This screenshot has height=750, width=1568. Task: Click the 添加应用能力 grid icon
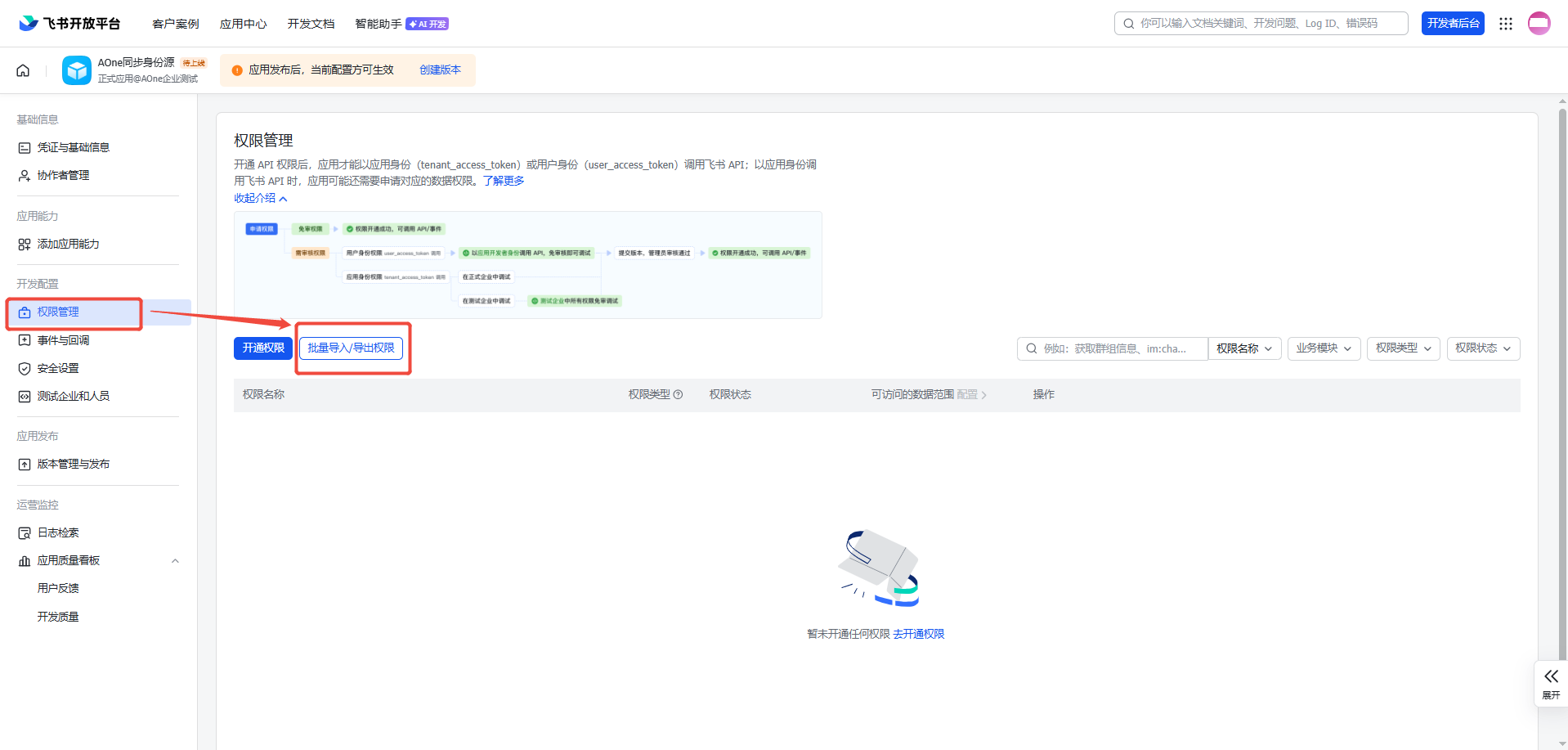25,245
